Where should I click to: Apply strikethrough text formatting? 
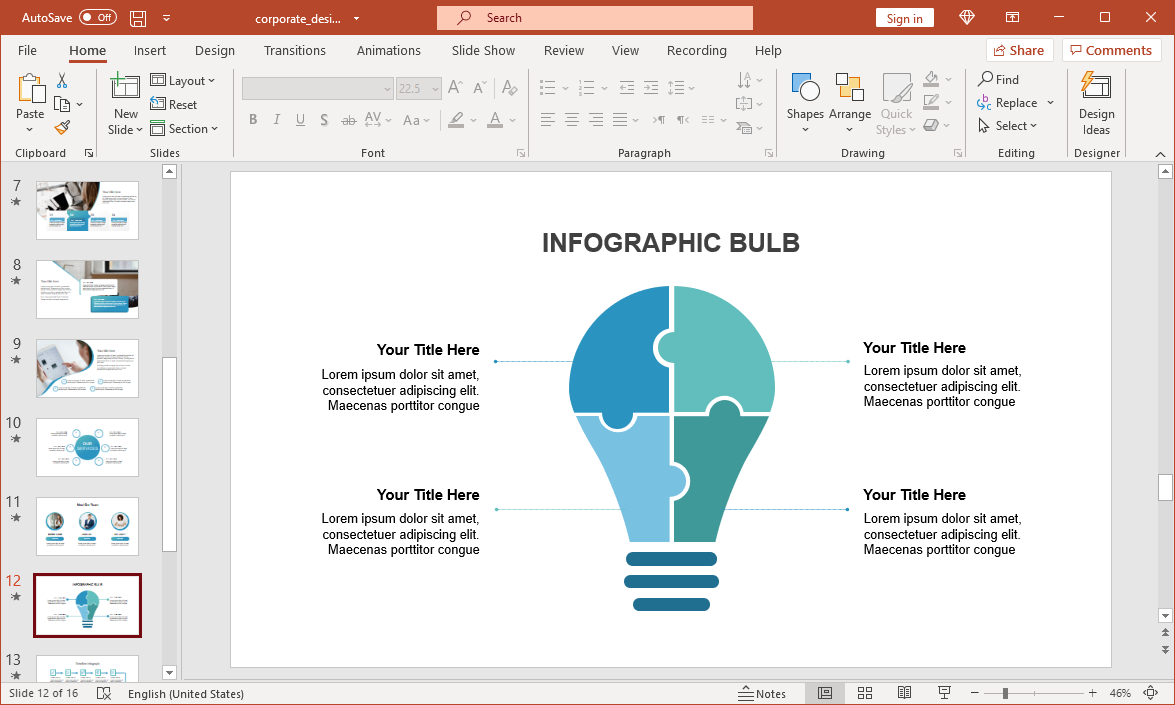(x=348, y=120)
